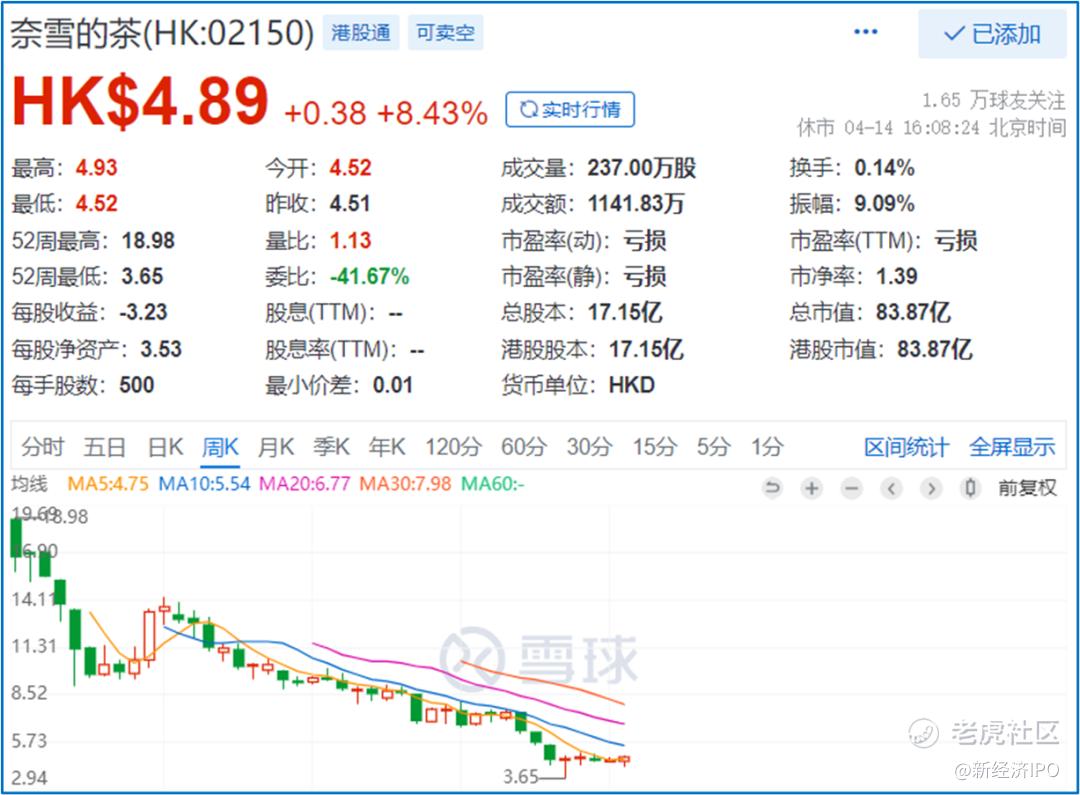Click the 均线 moving average label

30,484
